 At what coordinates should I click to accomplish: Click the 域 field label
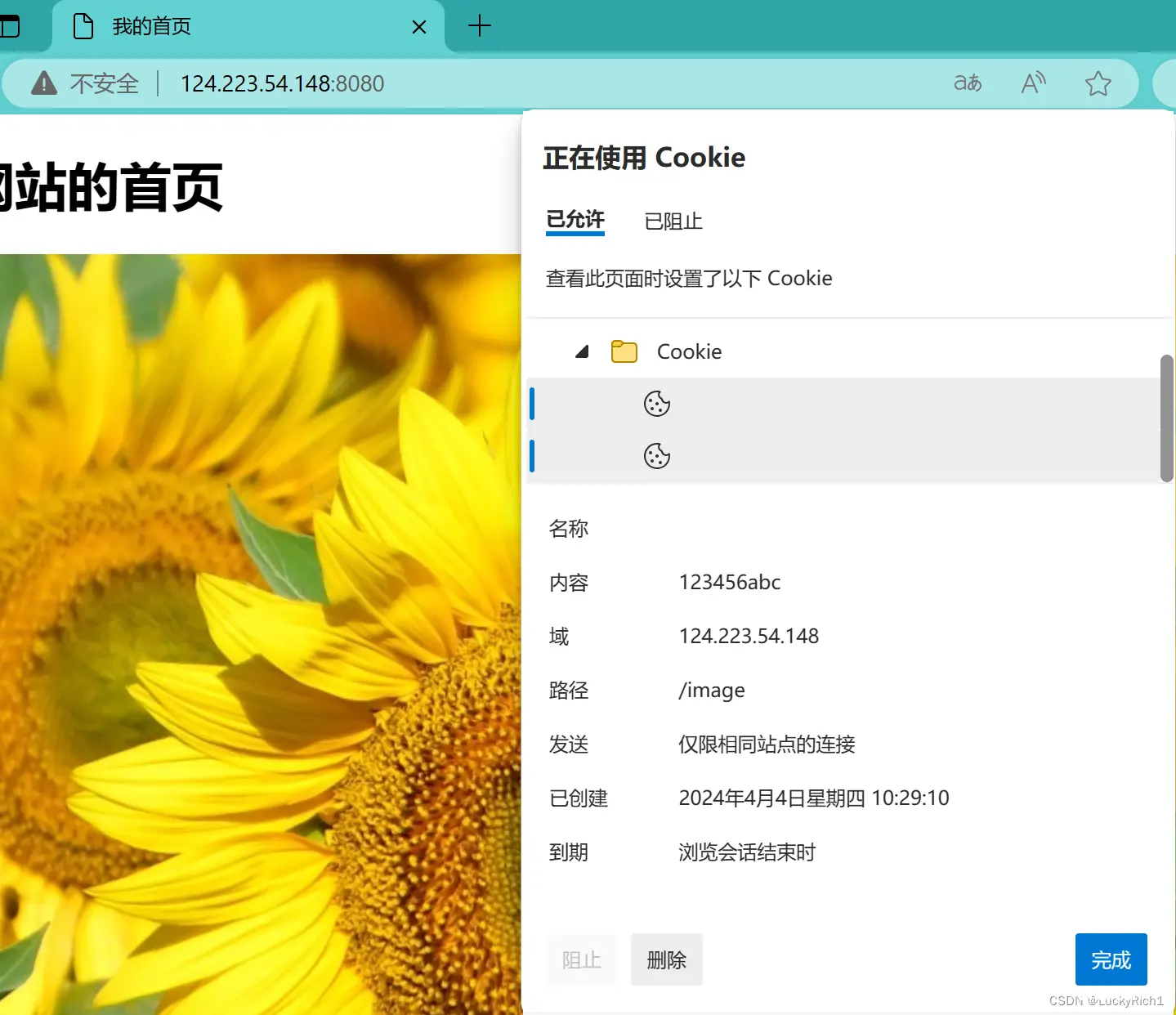tap(559, 637)
